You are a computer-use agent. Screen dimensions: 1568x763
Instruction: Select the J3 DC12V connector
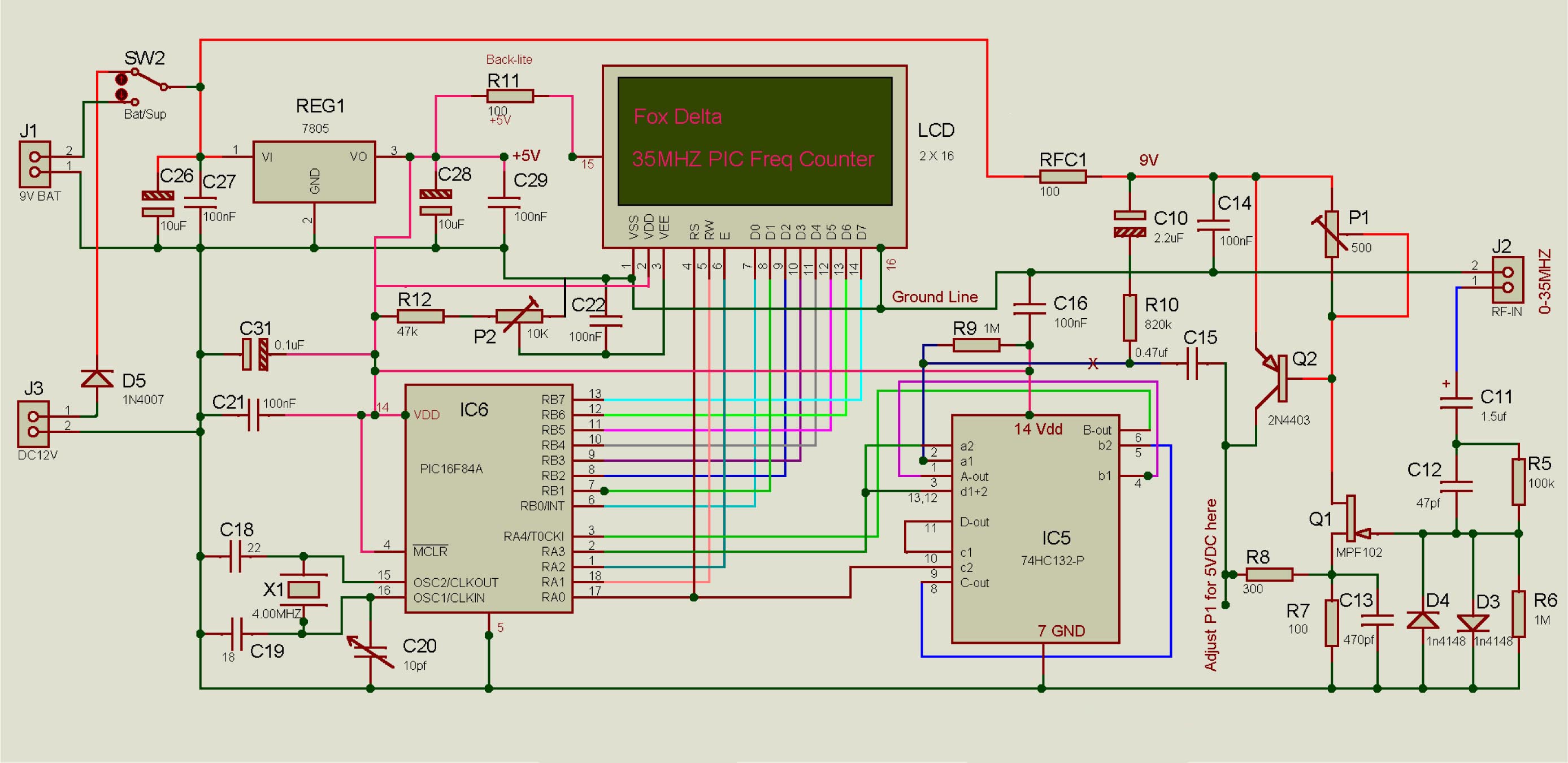(x=33, y=424)
